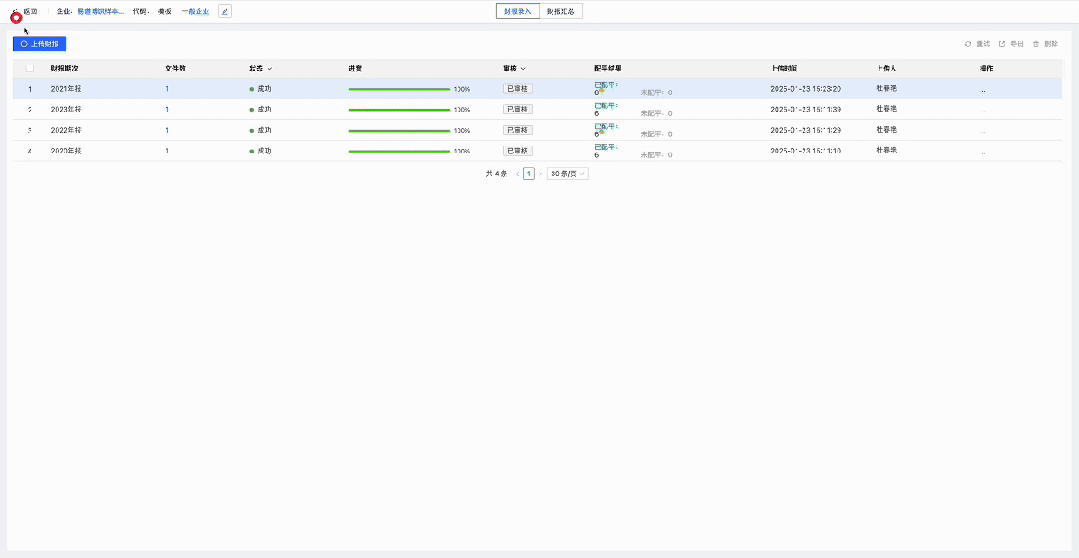The image size is (1079, 558).
Task: Click the 删除 trash icon
Action: point(1036,44)
